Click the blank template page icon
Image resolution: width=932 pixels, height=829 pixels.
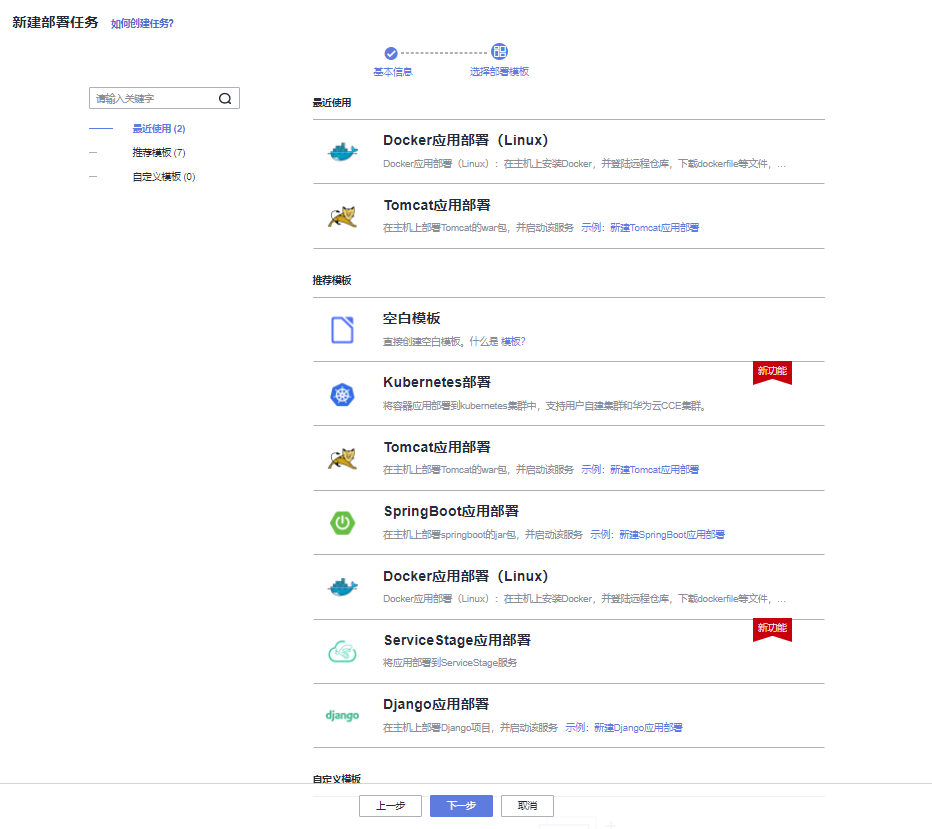point(342,330)
